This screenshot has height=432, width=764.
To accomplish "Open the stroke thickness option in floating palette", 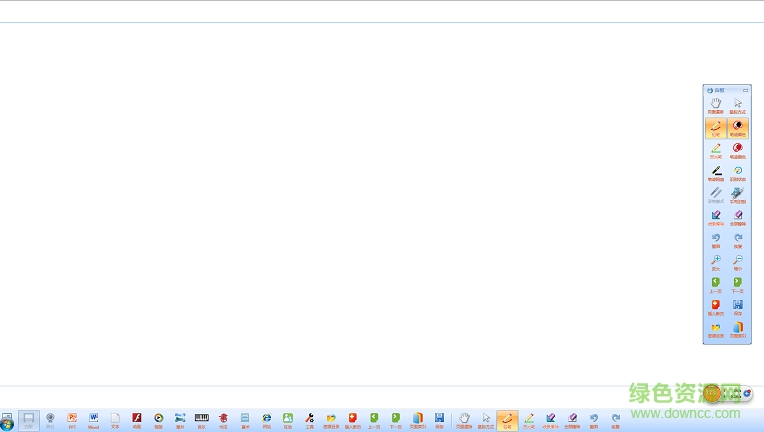I will pyautogui.click(x=716, y=173).
